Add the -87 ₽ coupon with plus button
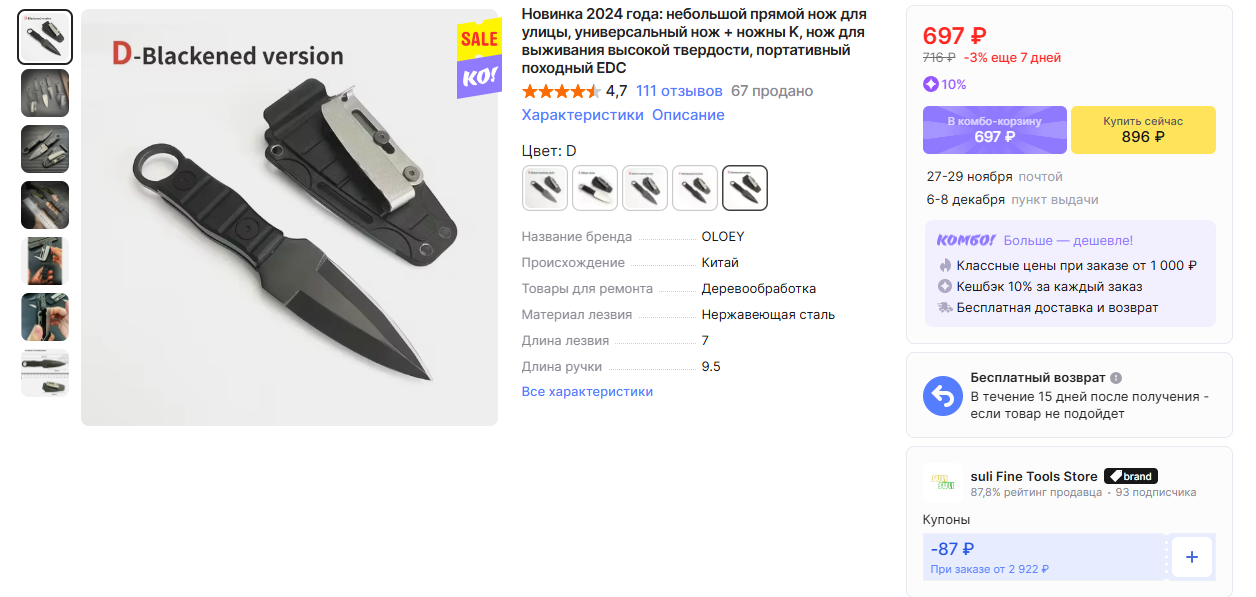The height and width of the screenshot is (597, 1256). point(1191,557)
